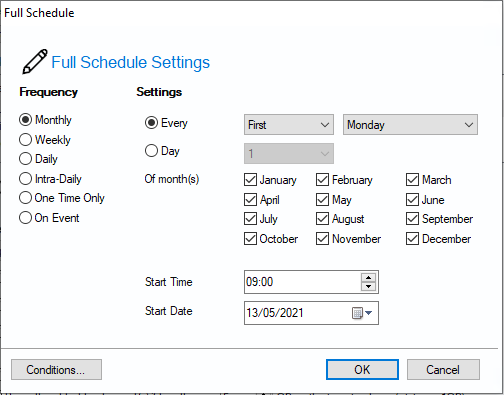Click the pencil edit icon in header
The image size is (504, 395).
(35, 62)
